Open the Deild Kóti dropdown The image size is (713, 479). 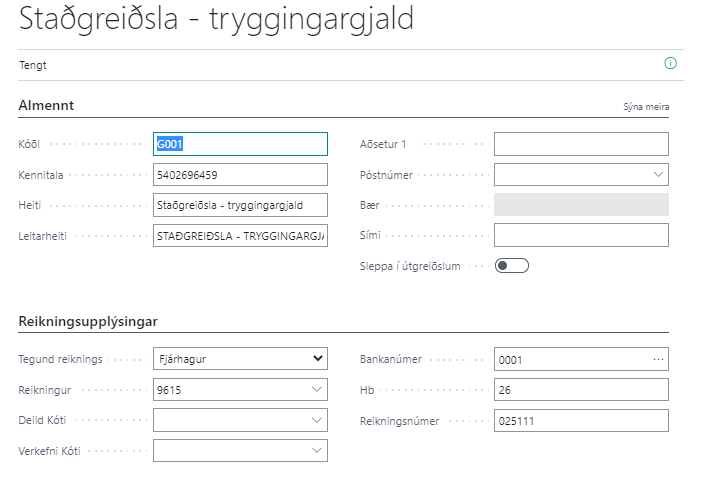(318, 421)
